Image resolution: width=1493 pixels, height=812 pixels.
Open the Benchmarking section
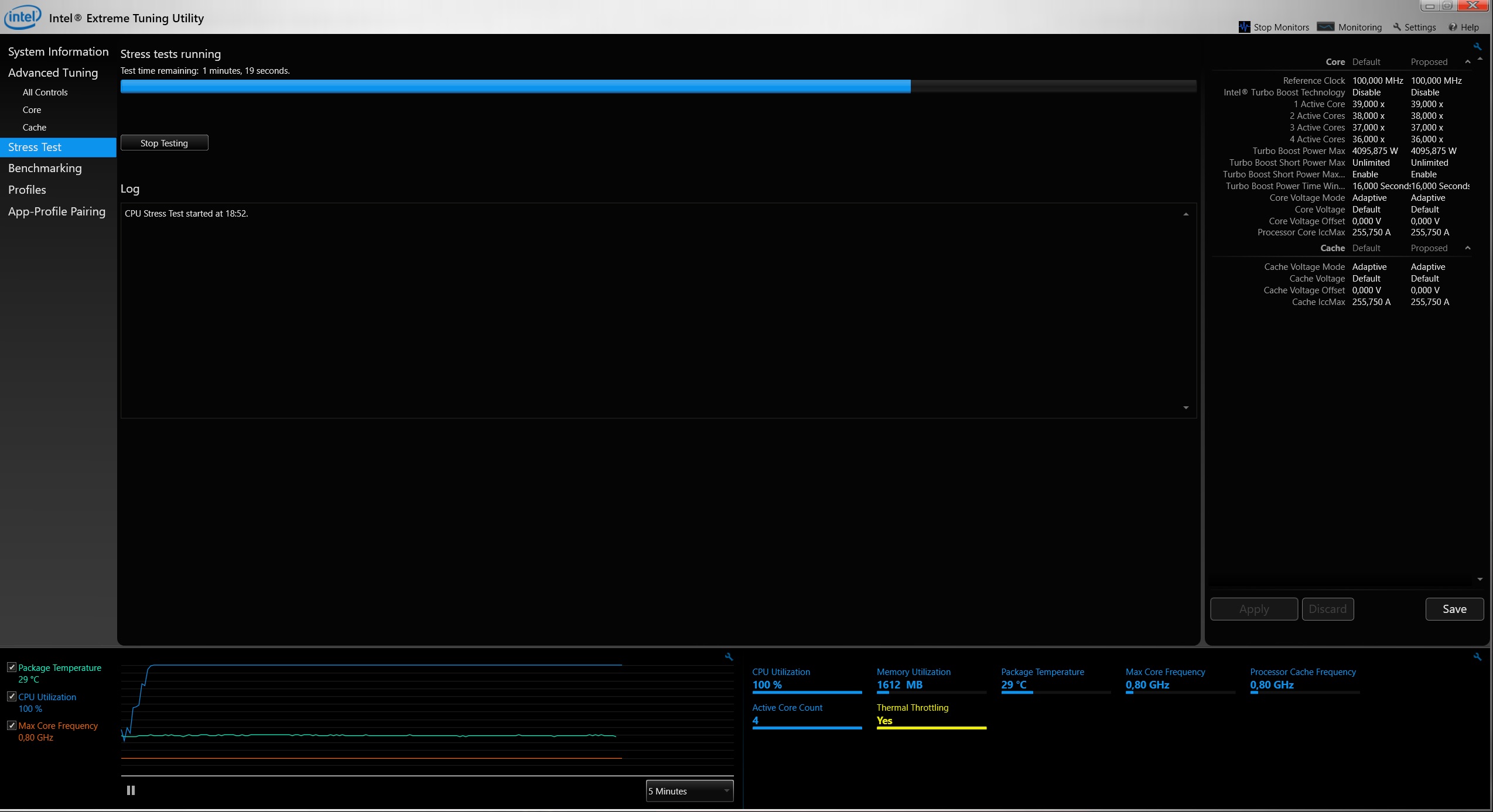pos(45,169)
